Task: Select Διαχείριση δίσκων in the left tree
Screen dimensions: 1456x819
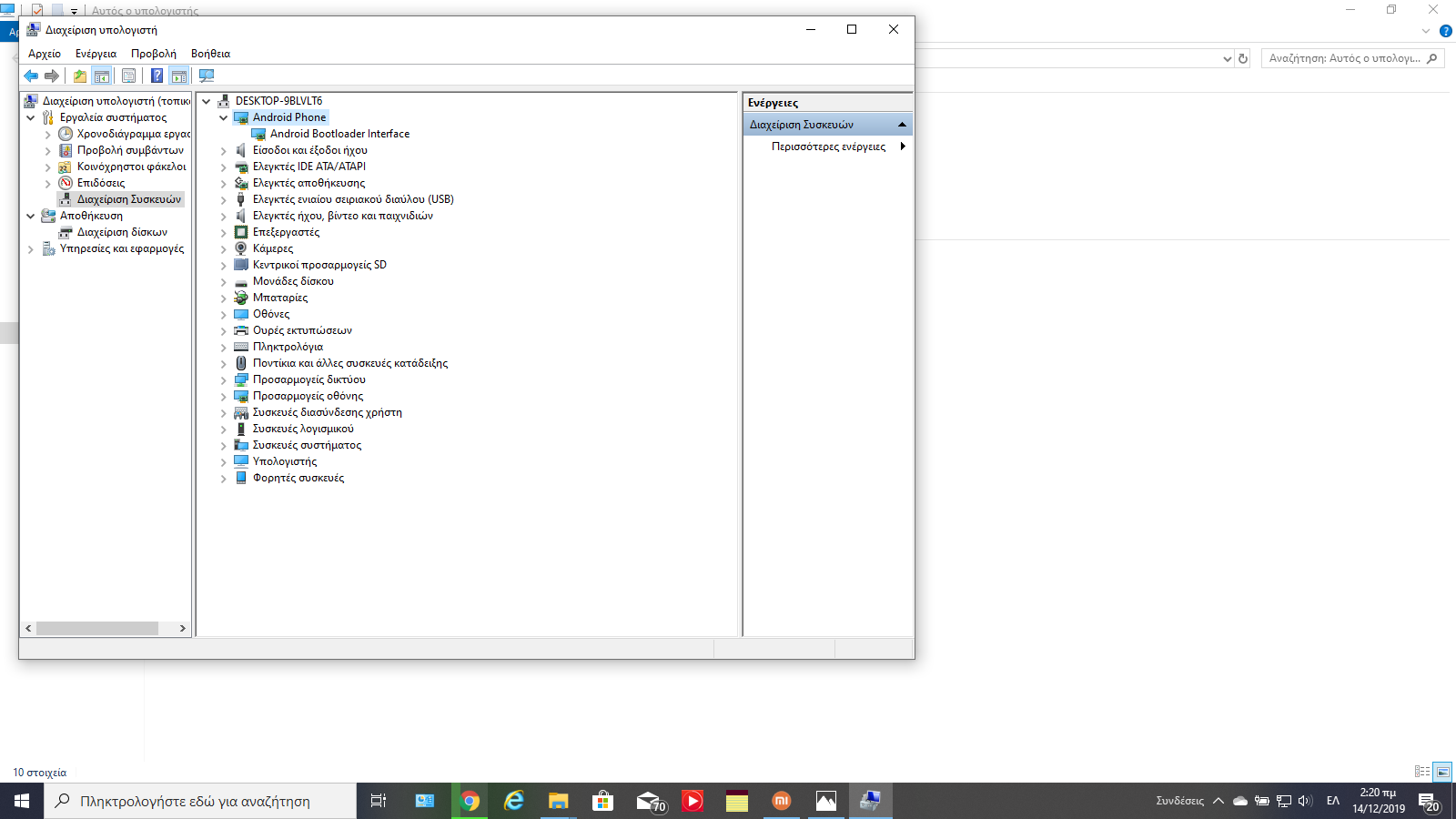Action: tap(122, 232)
